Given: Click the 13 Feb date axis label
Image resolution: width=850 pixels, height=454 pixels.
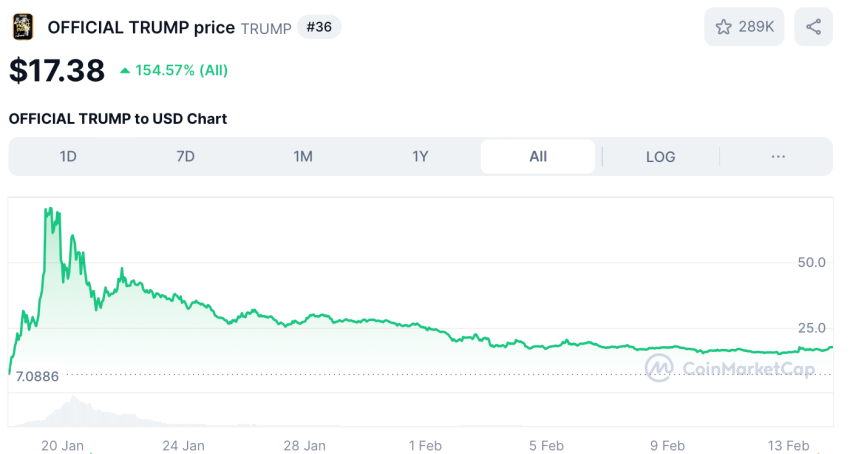Looking at the screenshot, I should 788,446.
